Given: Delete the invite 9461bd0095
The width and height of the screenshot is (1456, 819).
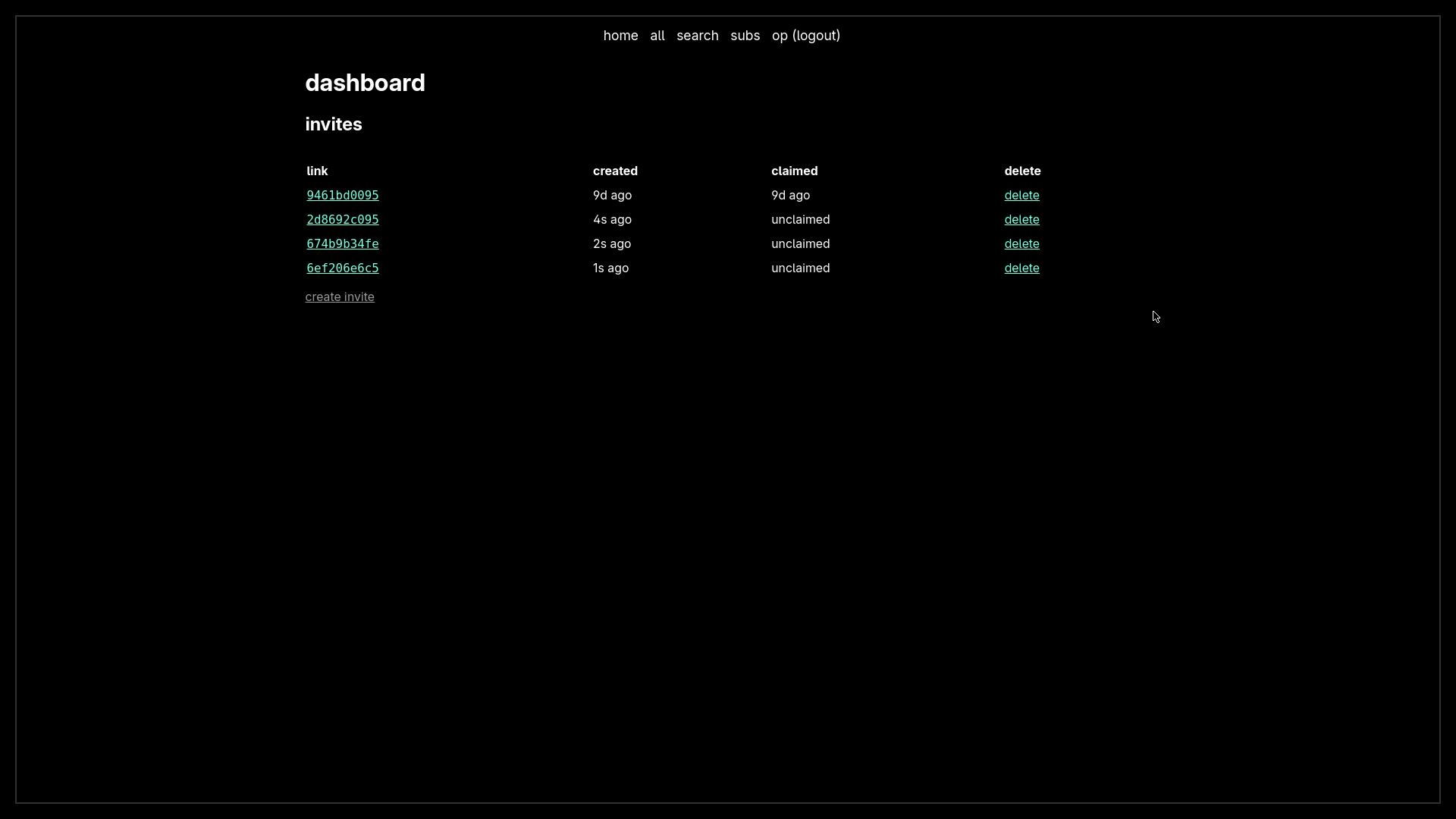Looking at the screenshot, I should (1021, 196).
